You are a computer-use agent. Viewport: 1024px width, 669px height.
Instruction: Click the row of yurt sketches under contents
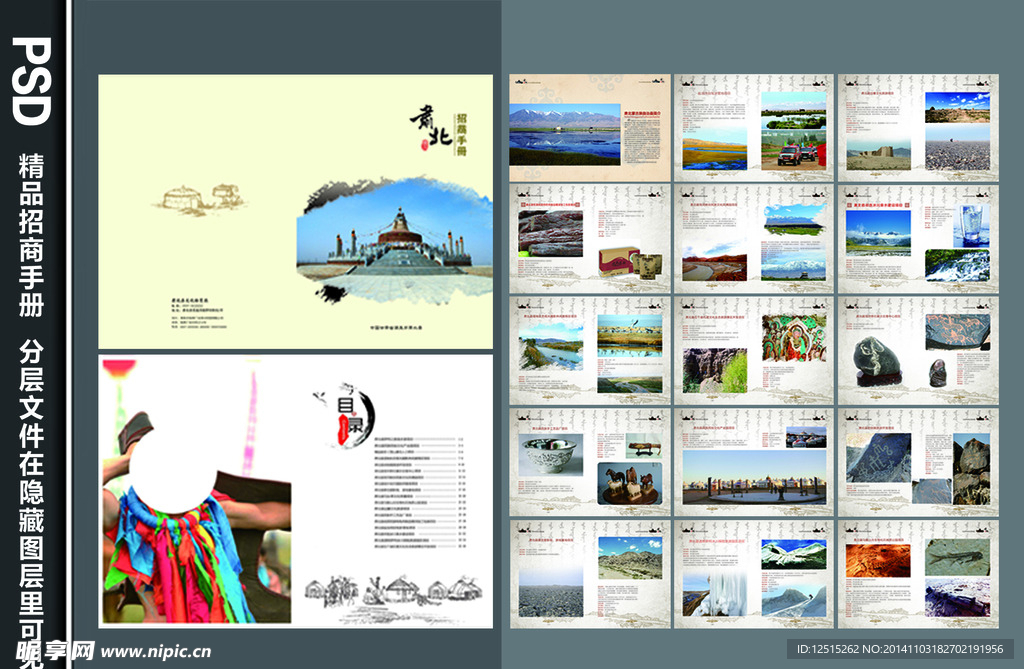392,589
